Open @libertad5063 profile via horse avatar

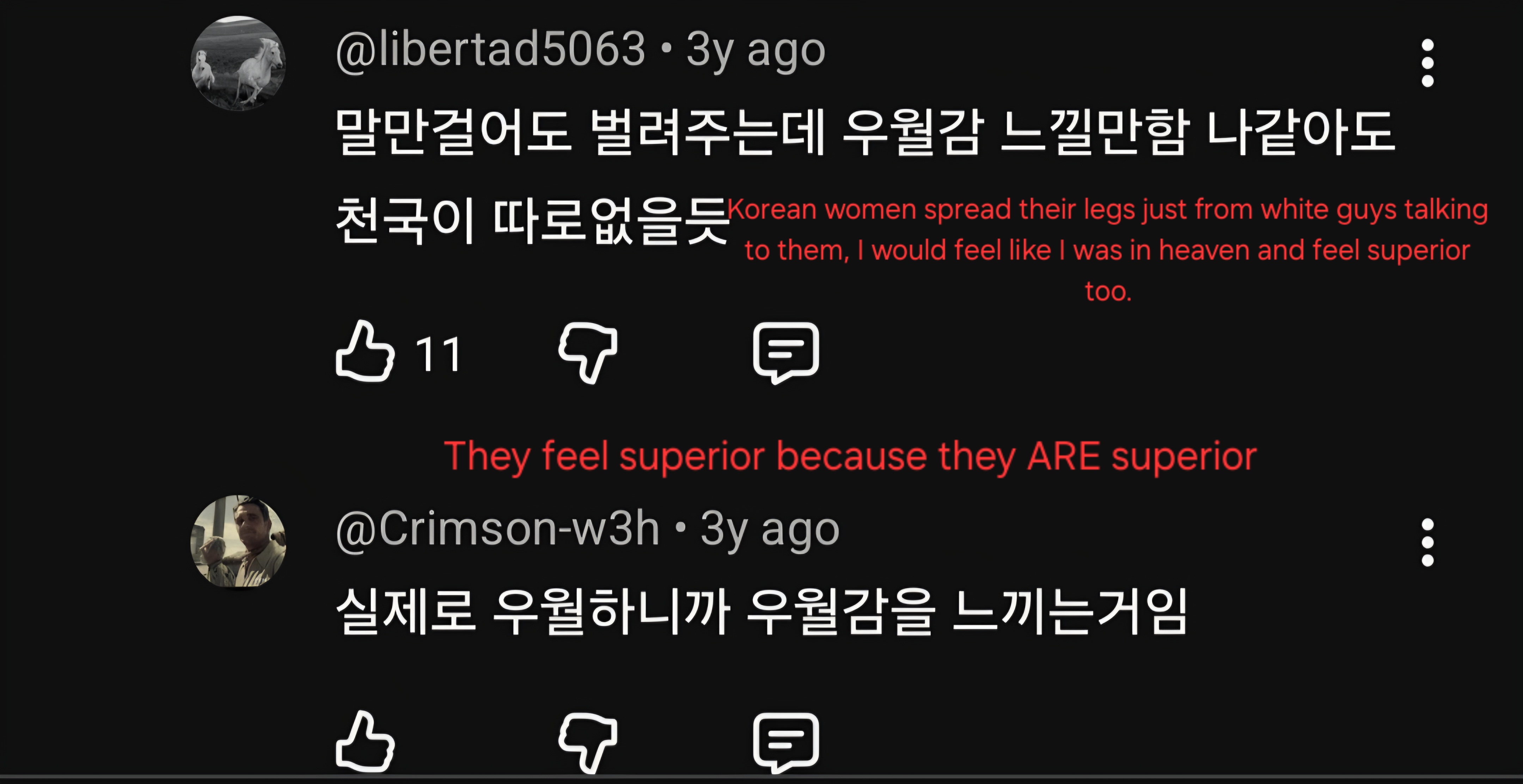coord(238,63)
